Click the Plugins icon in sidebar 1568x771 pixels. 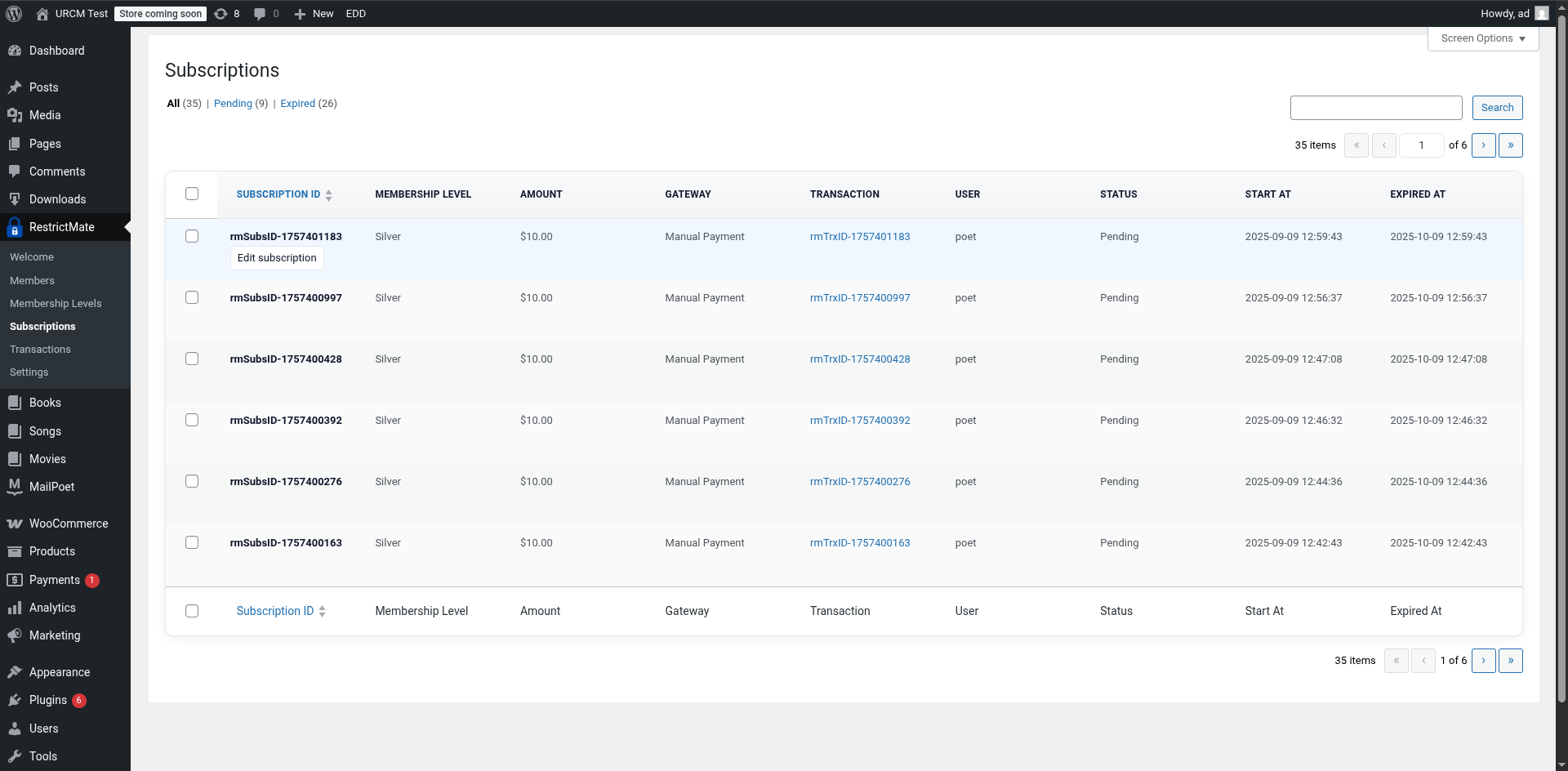pos(15,700)
